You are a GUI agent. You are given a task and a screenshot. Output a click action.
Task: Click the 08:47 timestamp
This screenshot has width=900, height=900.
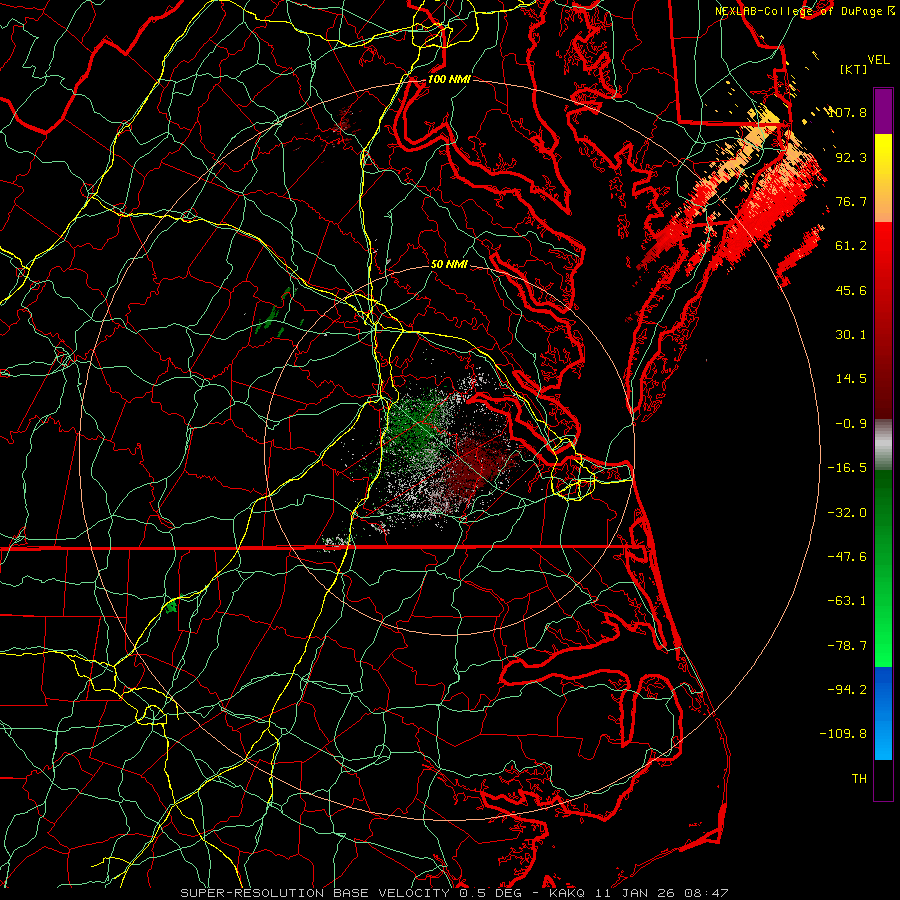coord(708,893)
